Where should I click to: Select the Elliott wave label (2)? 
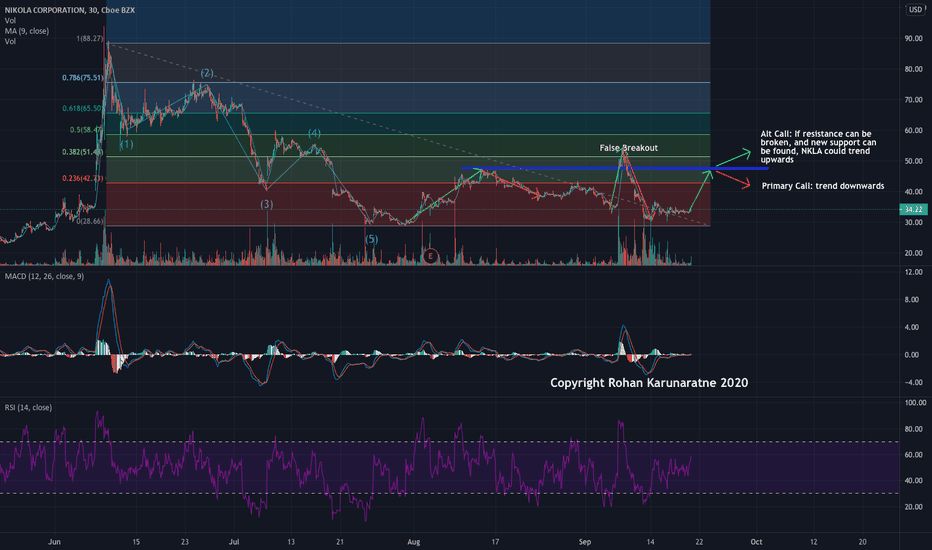206,73
